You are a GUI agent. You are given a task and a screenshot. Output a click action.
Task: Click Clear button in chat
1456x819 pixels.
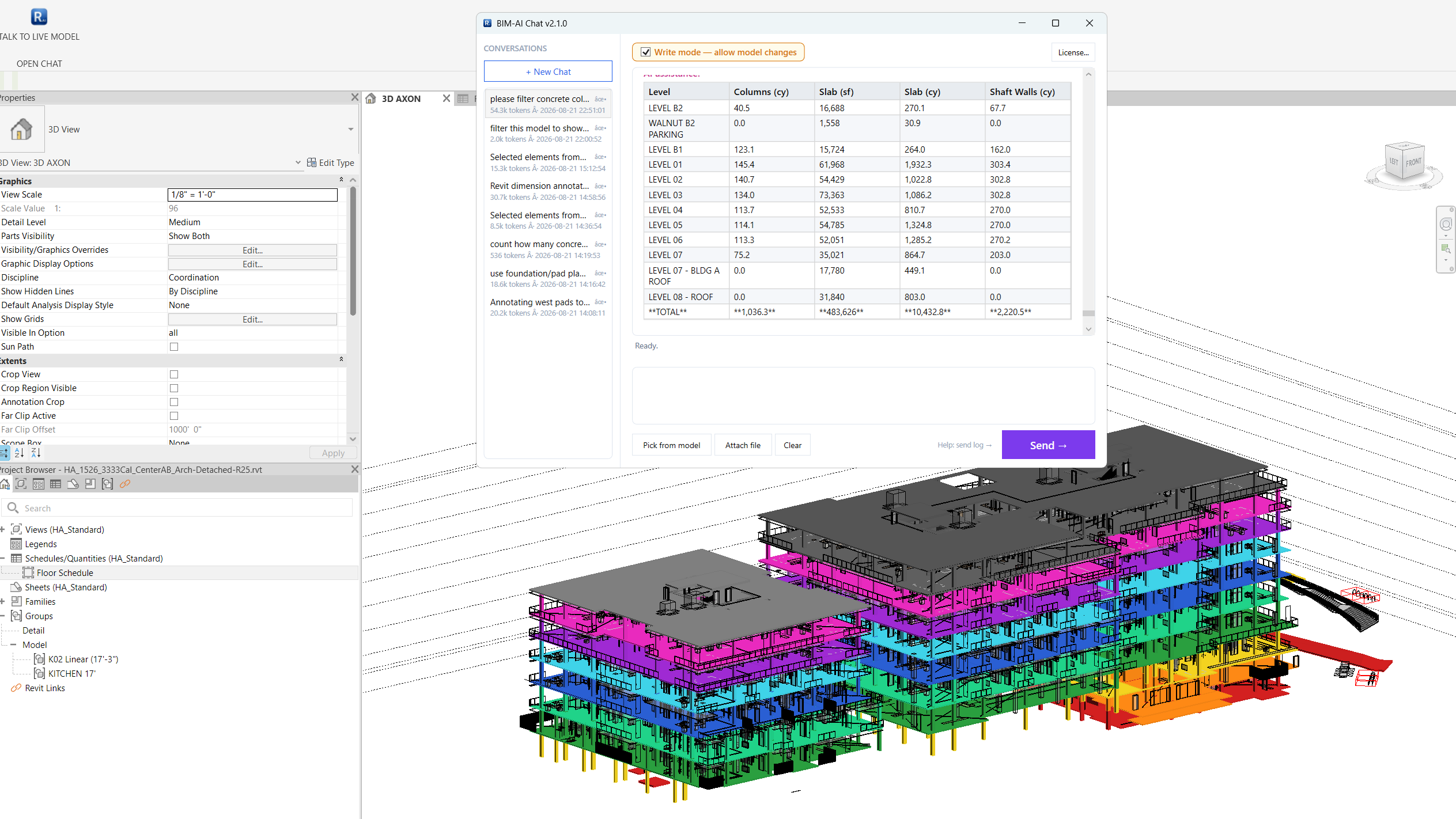[x=792, y=445]
